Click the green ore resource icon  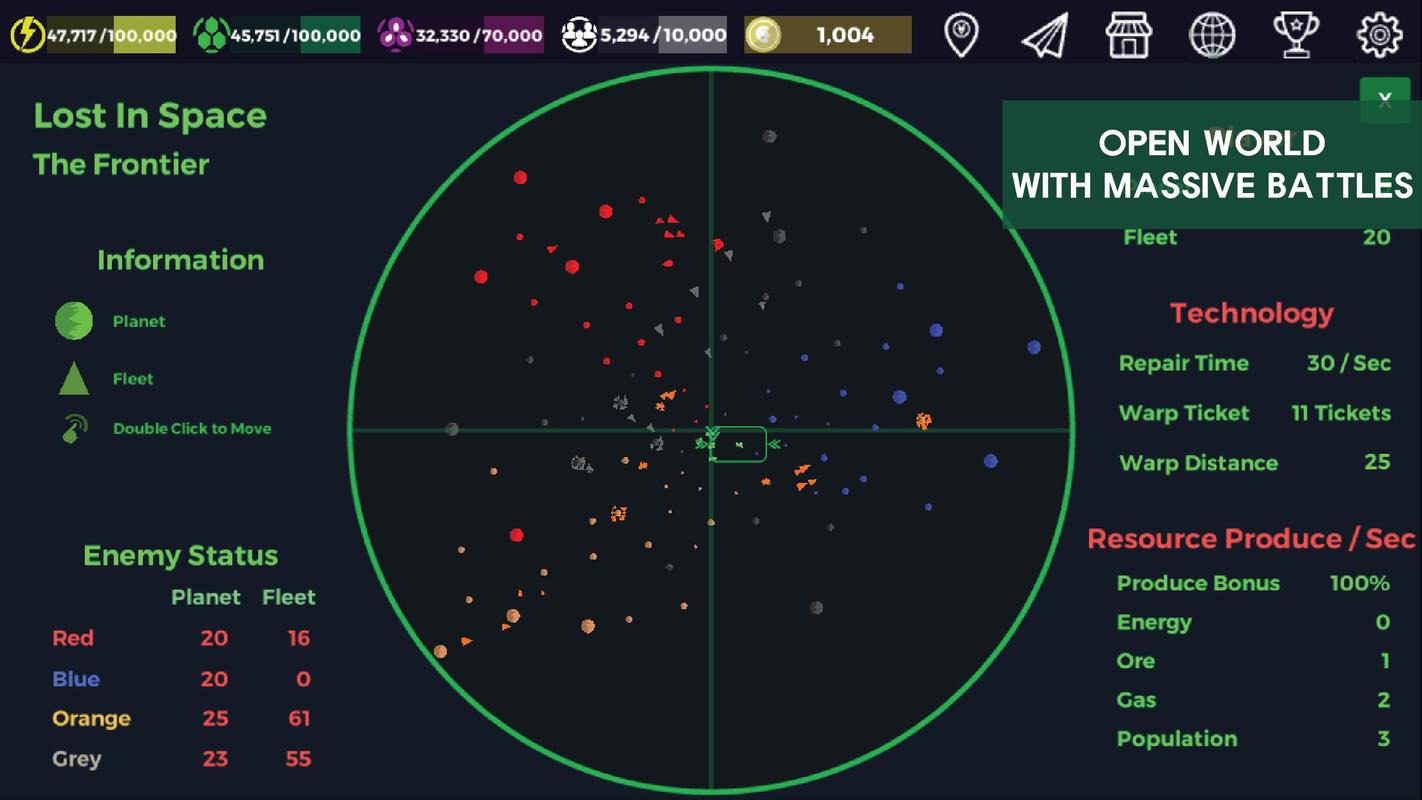(x=210, y=35)
